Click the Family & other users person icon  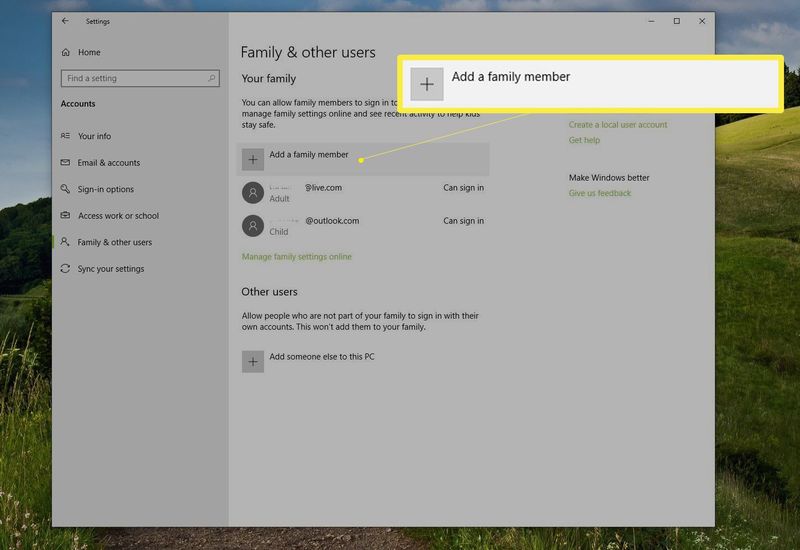click(65, 242)
